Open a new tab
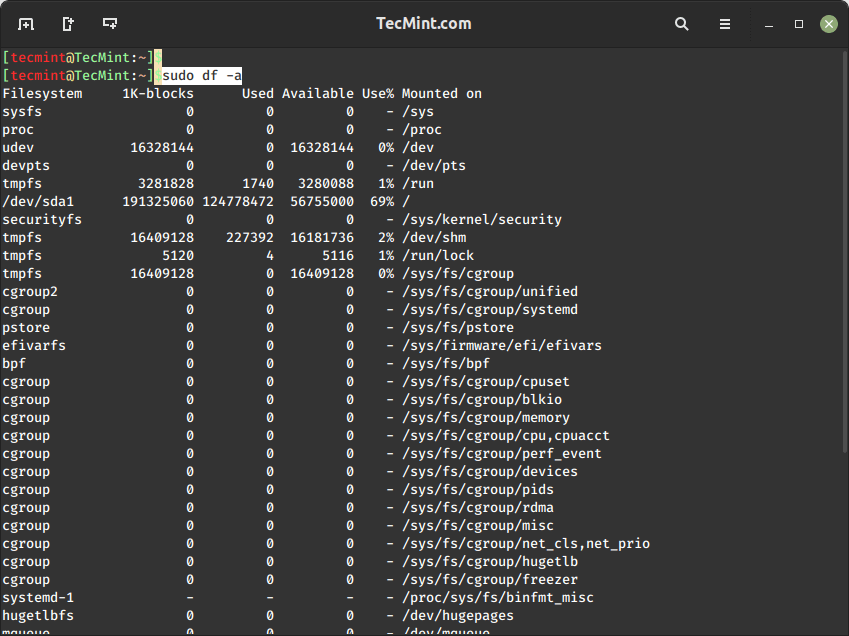 pos(67,22)
